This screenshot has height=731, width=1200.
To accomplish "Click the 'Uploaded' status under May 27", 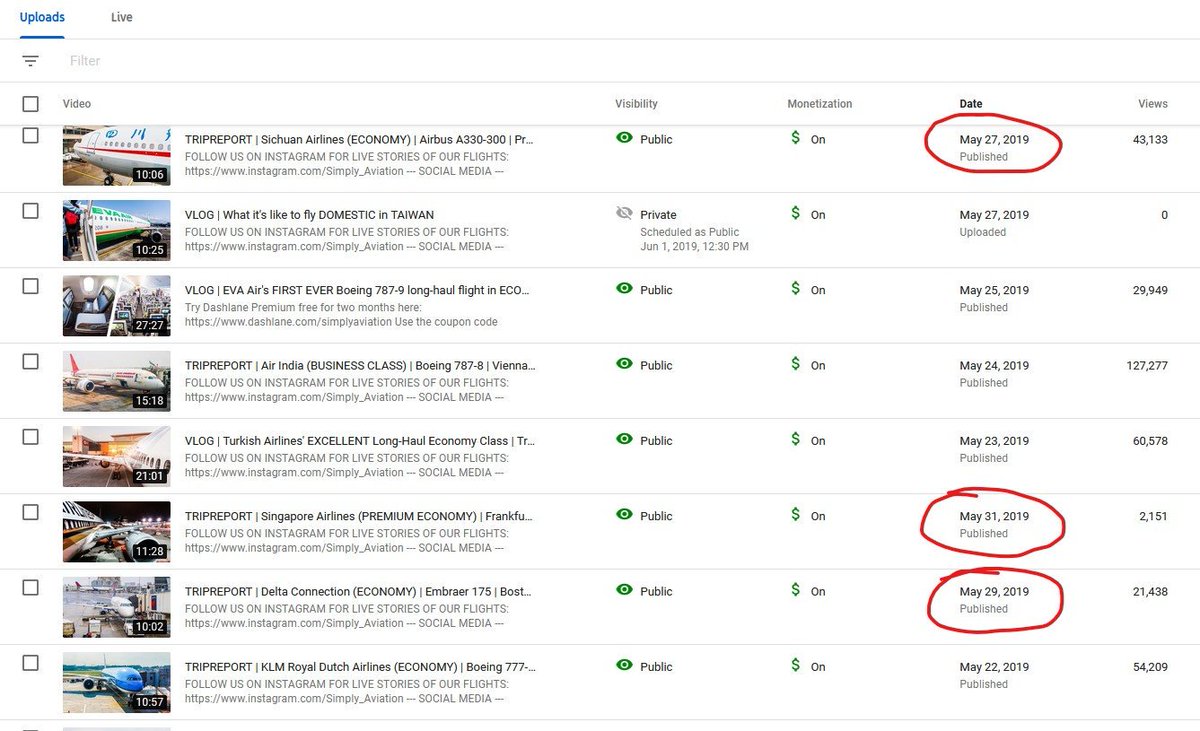I will [x=983, y=232].
